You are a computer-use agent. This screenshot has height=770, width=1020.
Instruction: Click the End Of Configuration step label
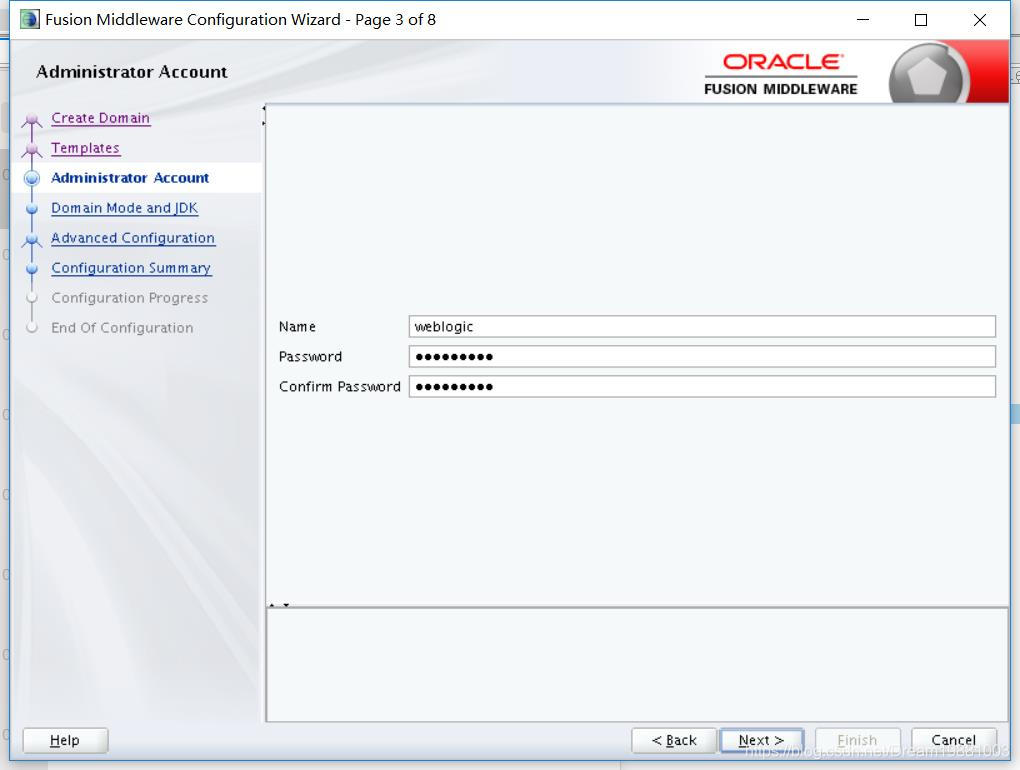[122, 328]
